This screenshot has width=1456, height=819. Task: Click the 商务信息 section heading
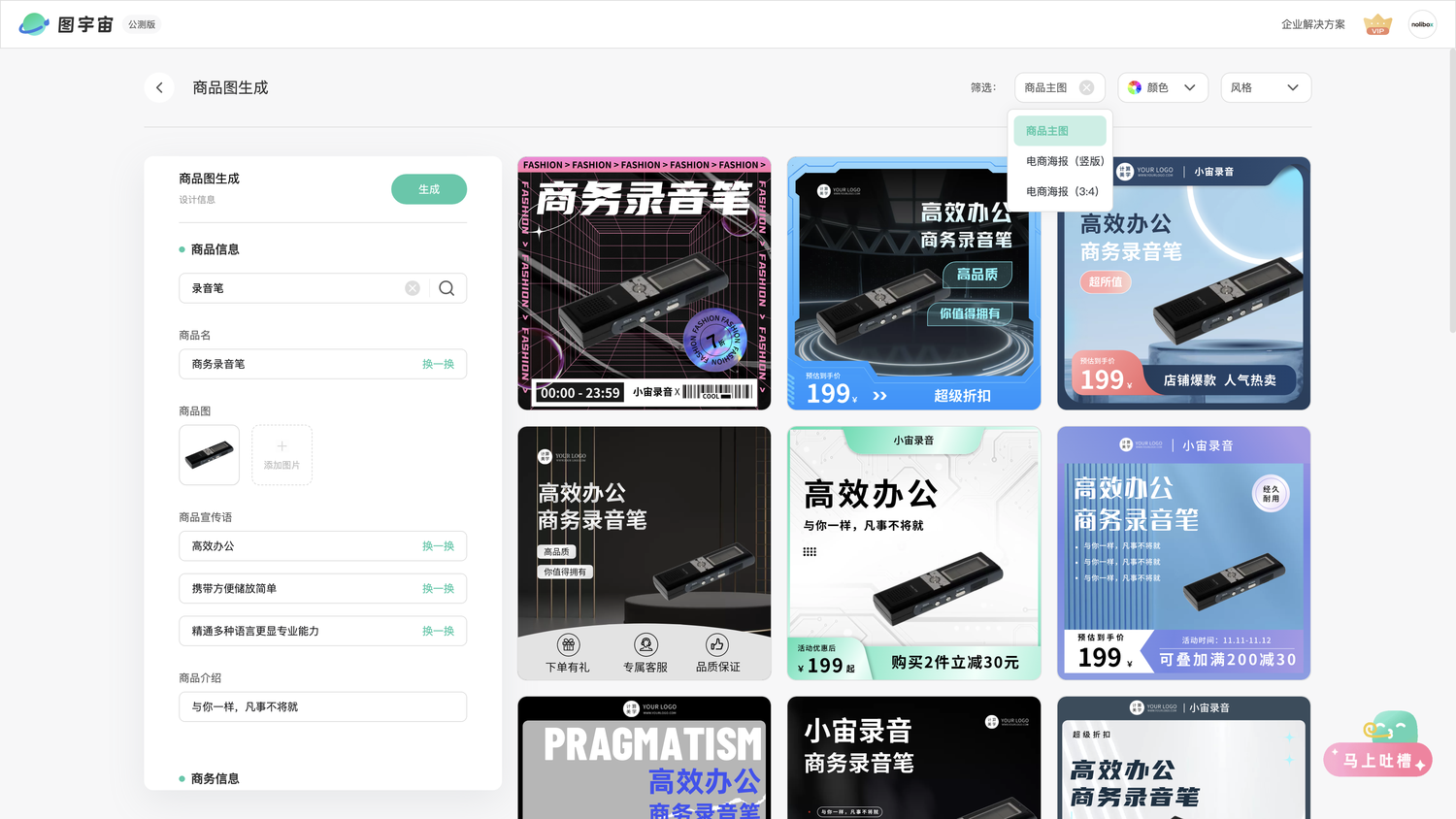click(215, 778)
